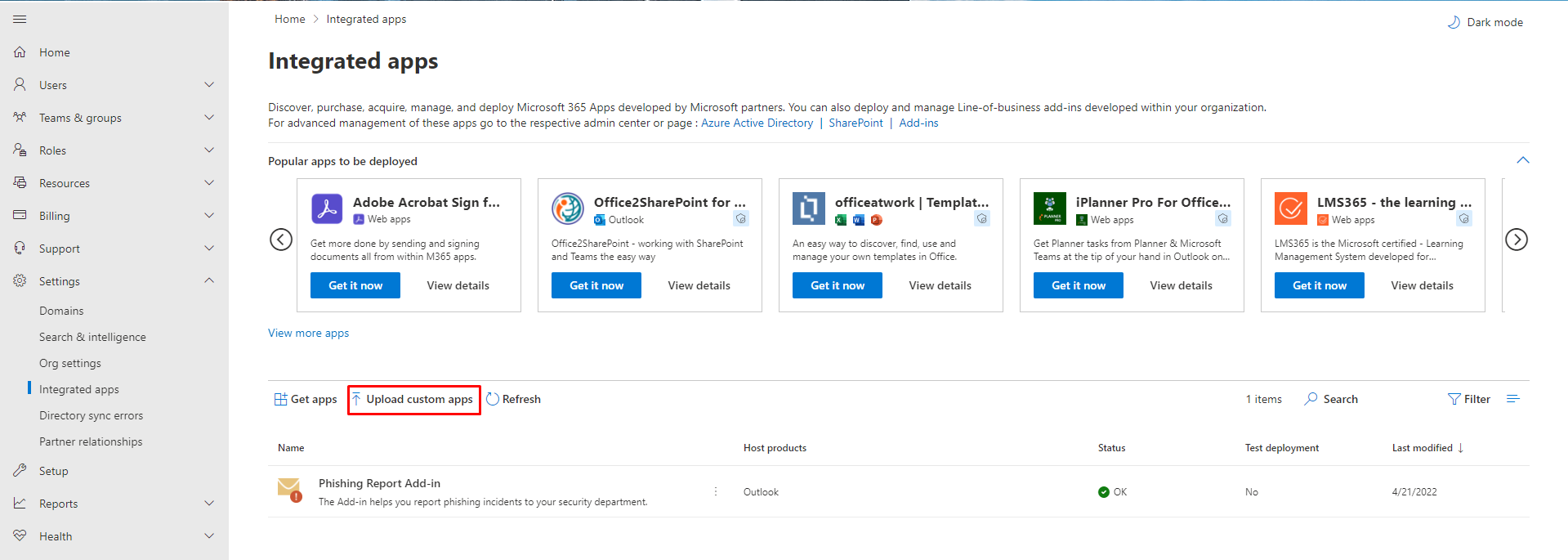This screenshot has width=1568, height=560.
Task: Expand the Billing chevron
Action: 209,216
